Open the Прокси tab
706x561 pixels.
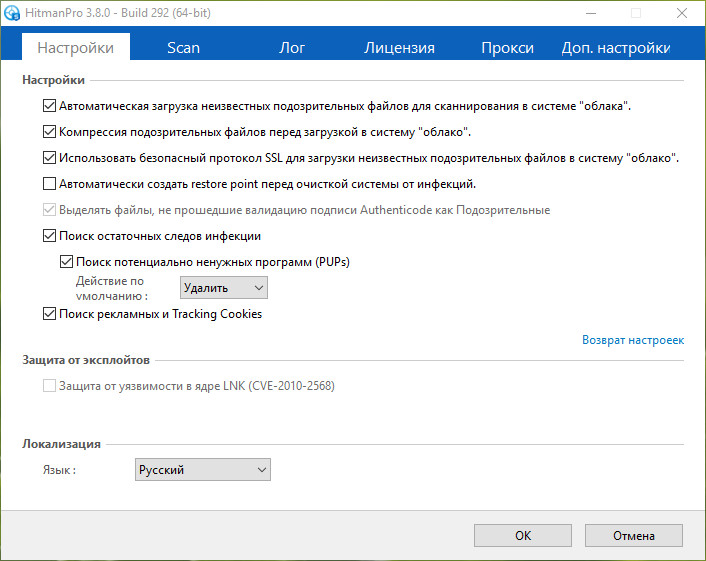507,47
